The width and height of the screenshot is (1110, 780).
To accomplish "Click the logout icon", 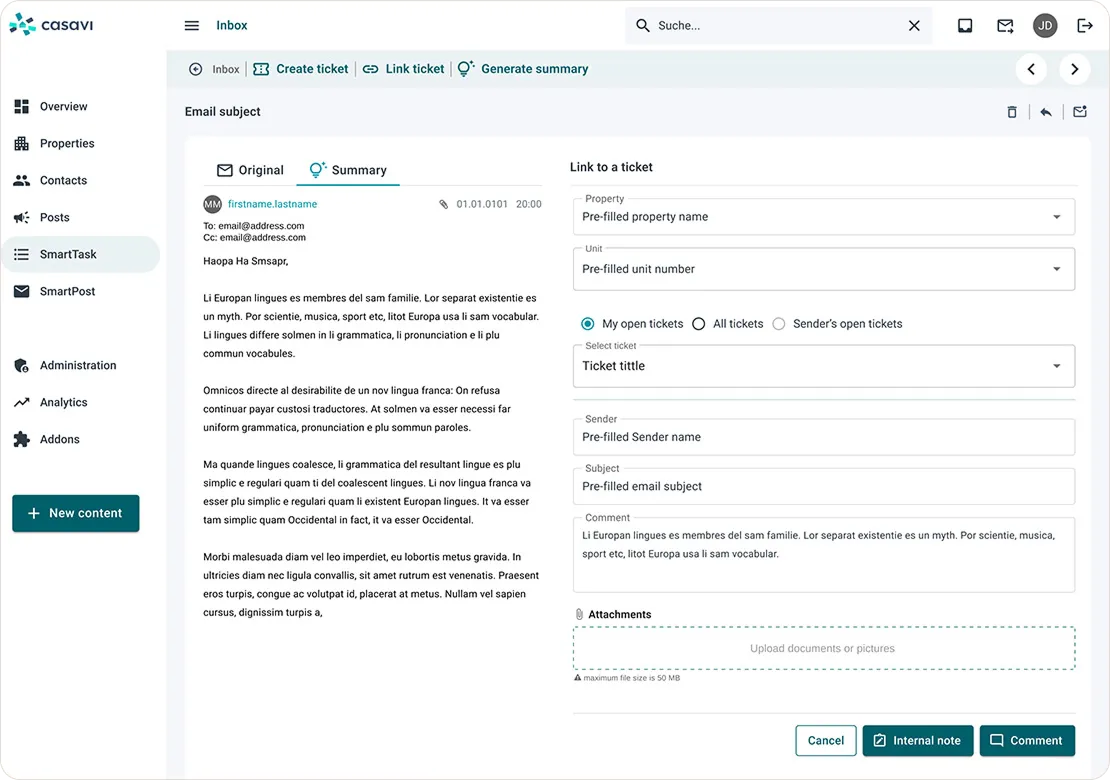I will point(1085,25).
